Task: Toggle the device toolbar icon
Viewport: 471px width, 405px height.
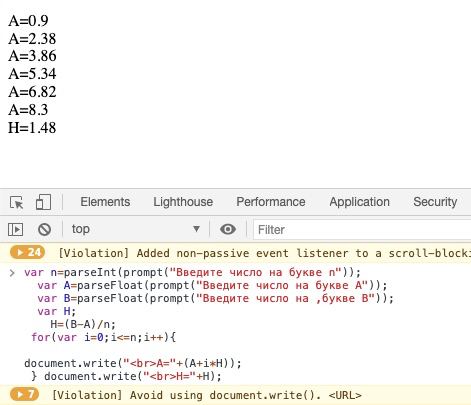Action: coord(43,202)
